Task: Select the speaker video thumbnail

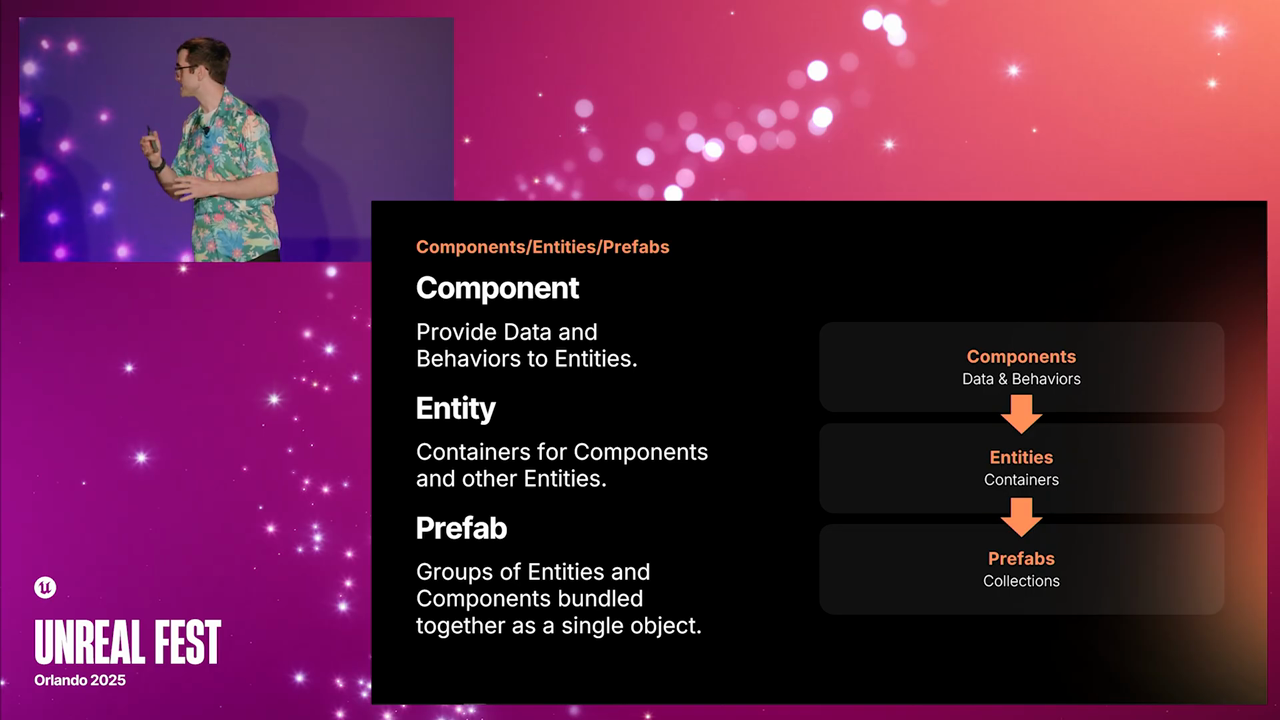Action: [x=236, y=139]
